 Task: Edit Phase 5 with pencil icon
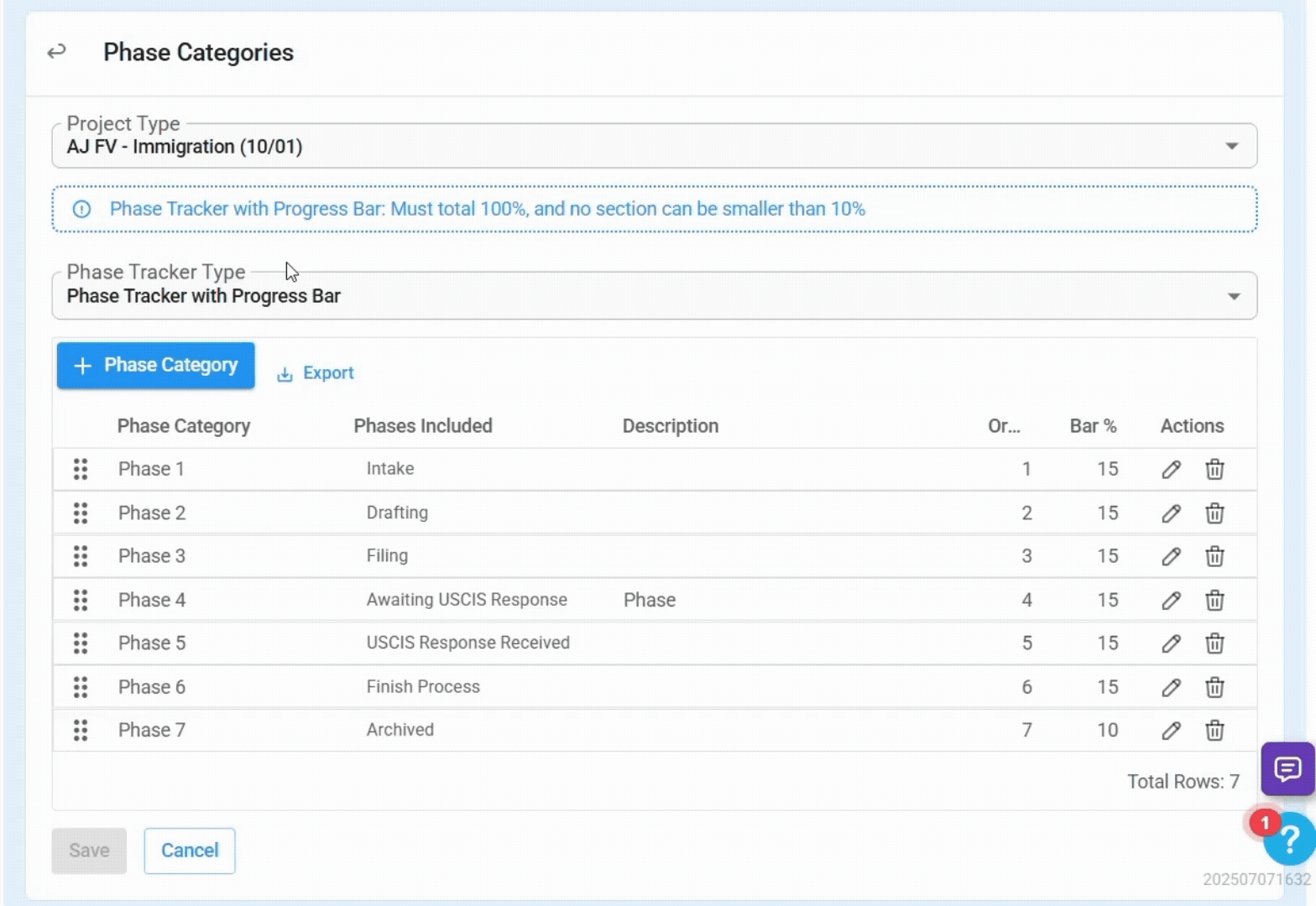1172,643
